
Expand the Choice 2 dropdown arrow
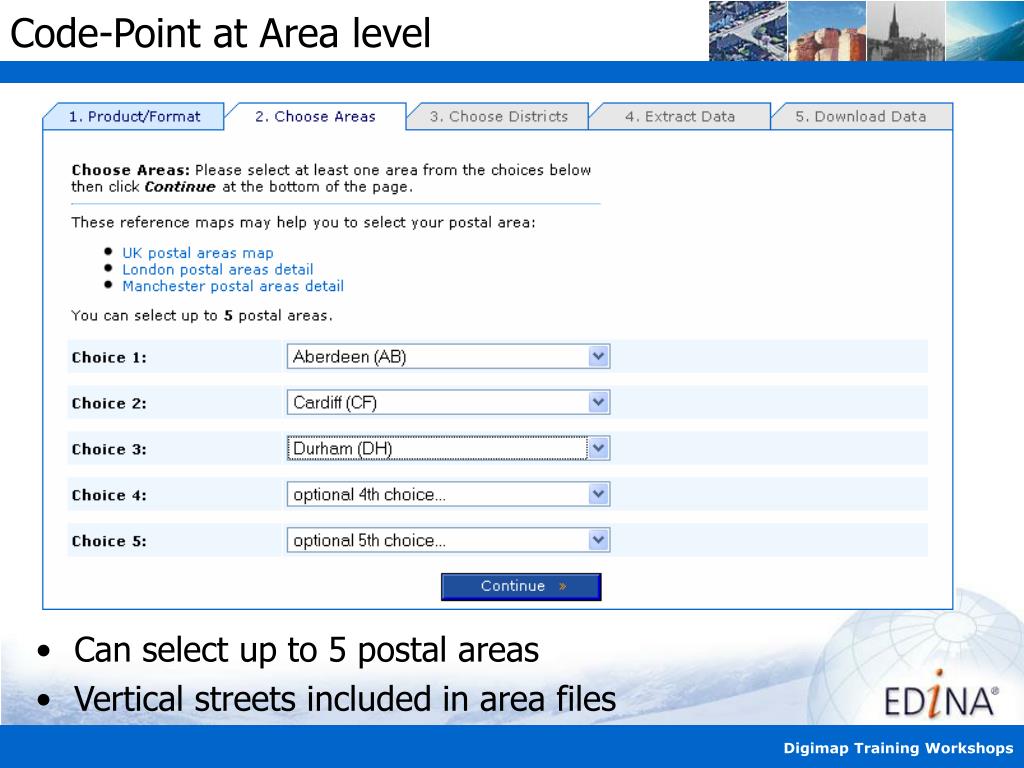[598, 402]
